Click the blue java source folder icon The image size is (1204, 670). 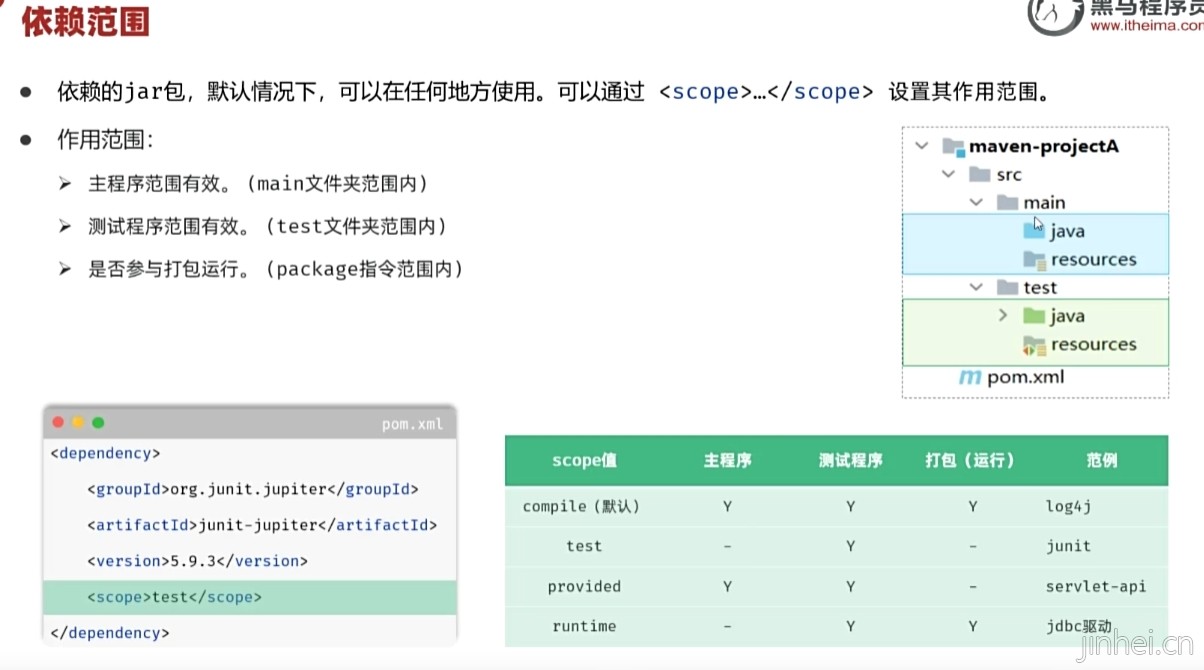click(1034, 231)
